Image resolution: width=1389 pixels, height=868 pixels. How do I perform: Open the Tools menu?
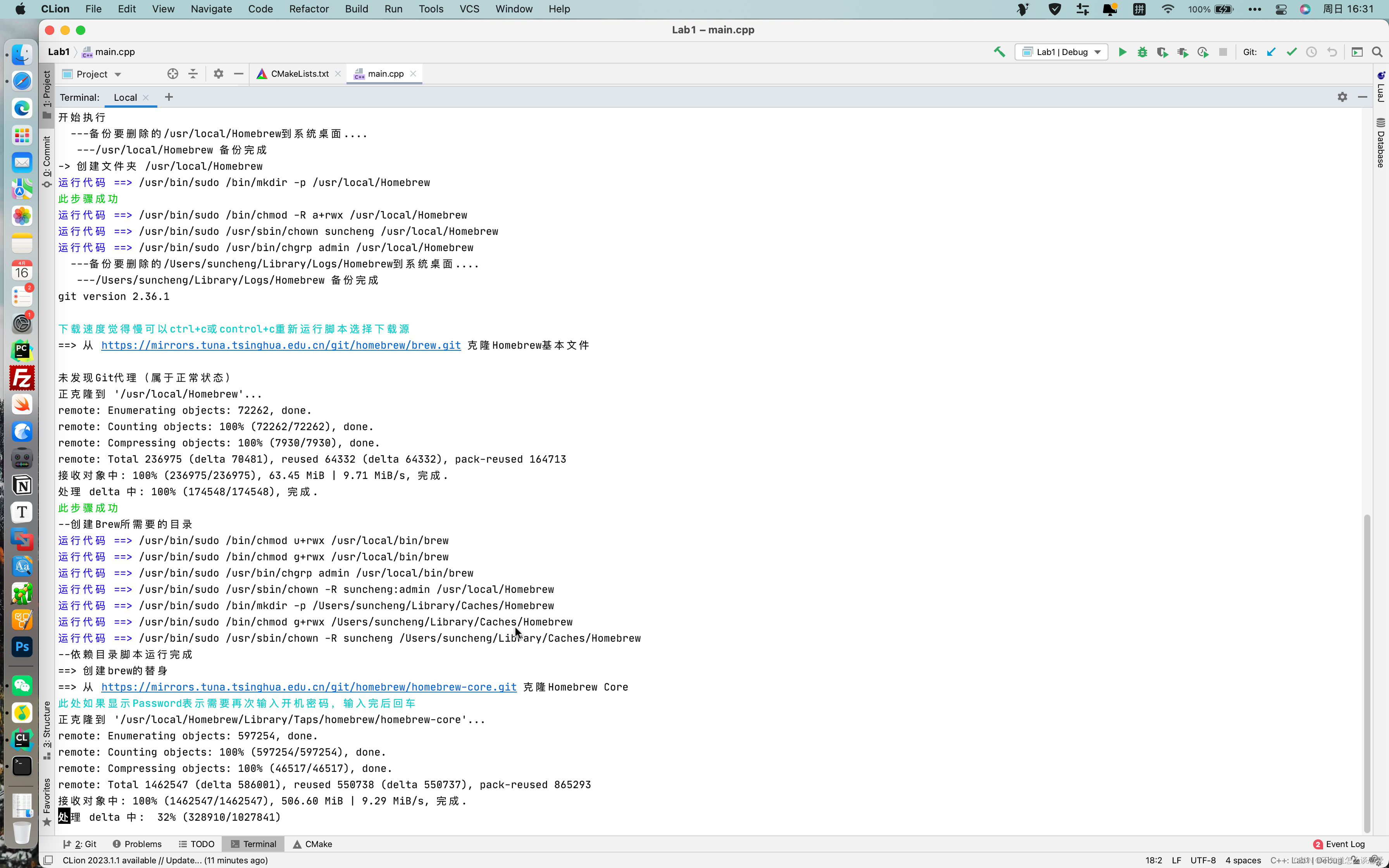431,9
